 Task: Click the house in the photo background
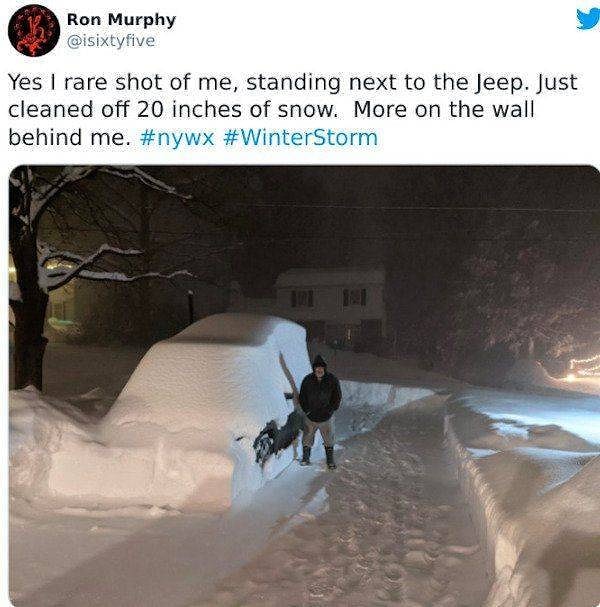[x=331, y=303]
